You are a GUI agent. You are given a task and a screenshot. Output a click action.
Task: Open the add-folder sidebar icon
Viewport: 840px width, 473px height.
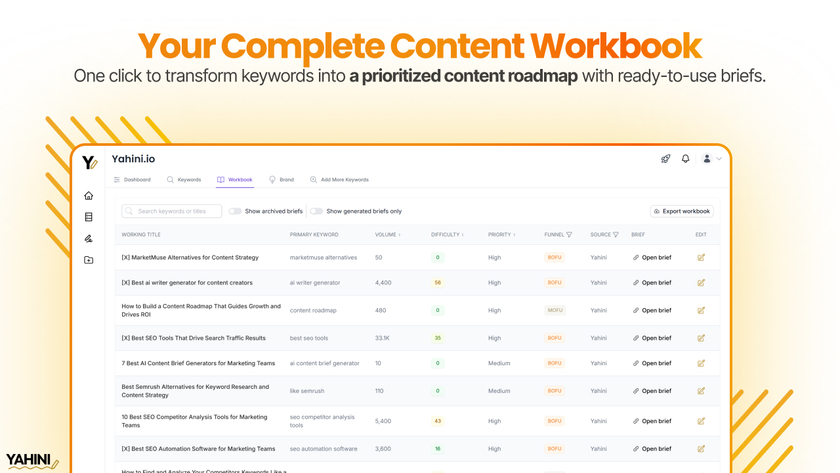[x=88, y=260]
